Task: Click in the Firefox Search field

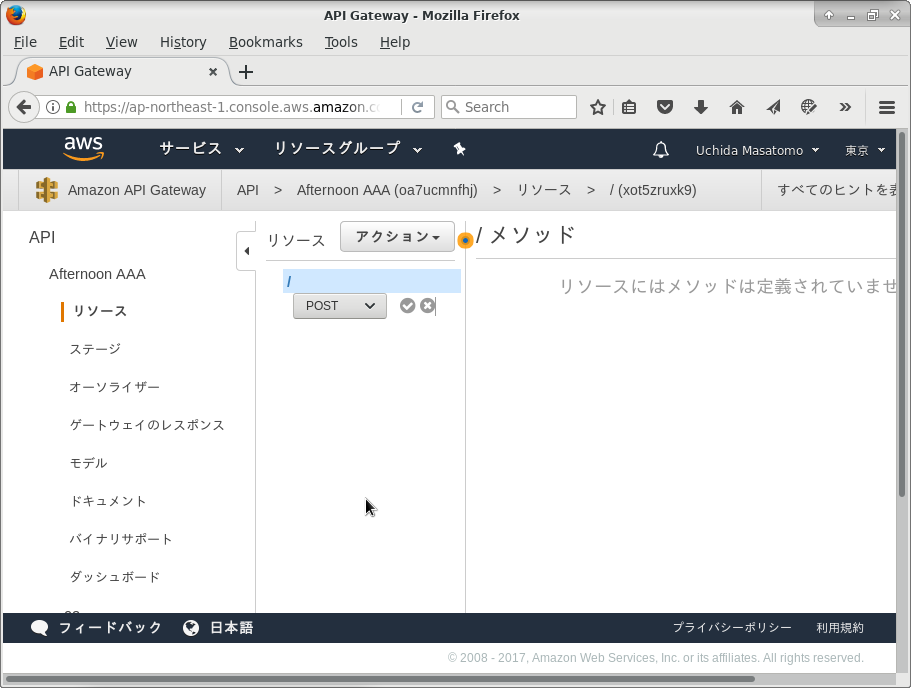Action: pos(509,107)
